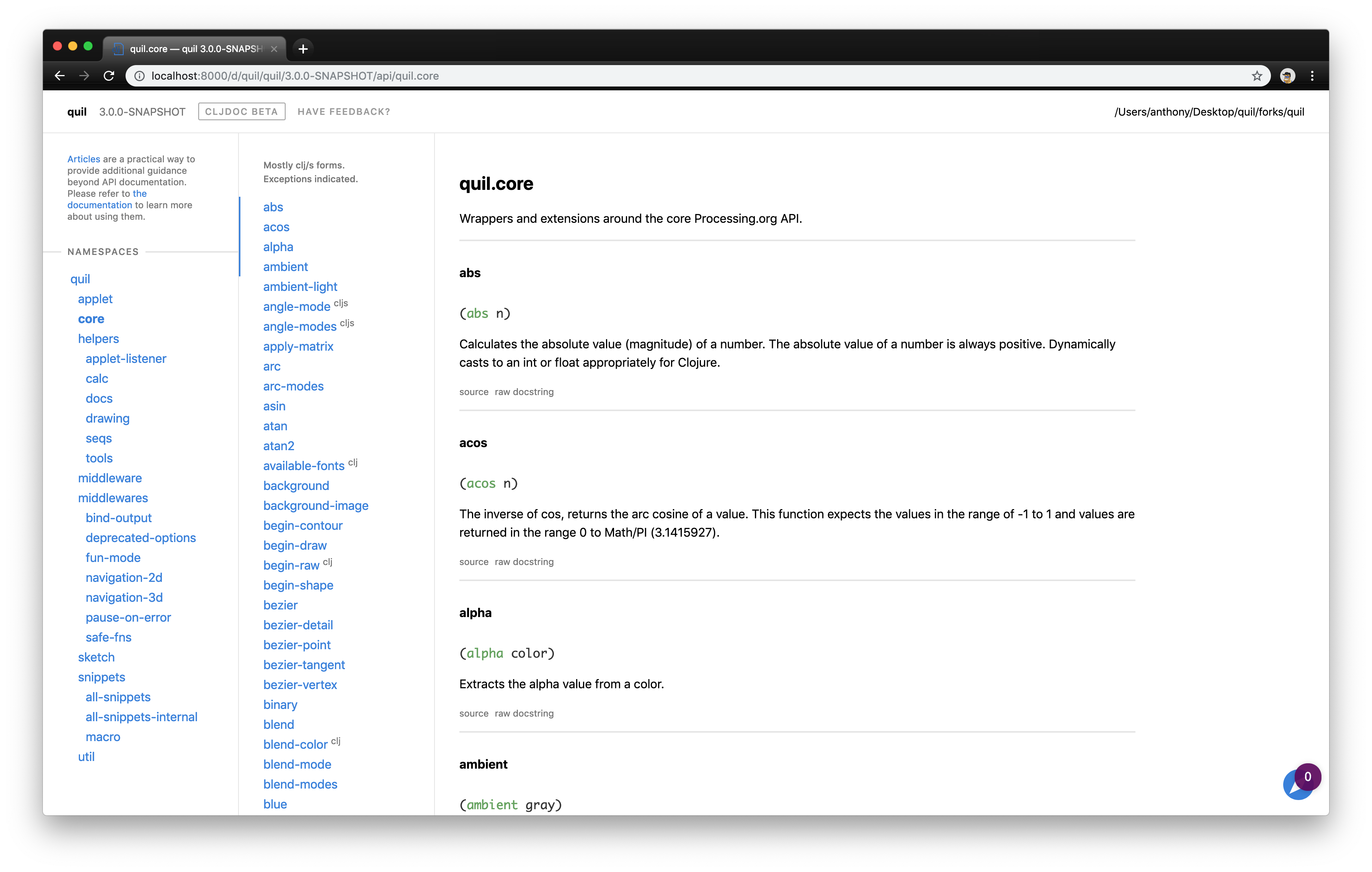This screenshot has height=872, width=1372.
Task: Click the browser profile avatar
Action: click(1287, 76)
